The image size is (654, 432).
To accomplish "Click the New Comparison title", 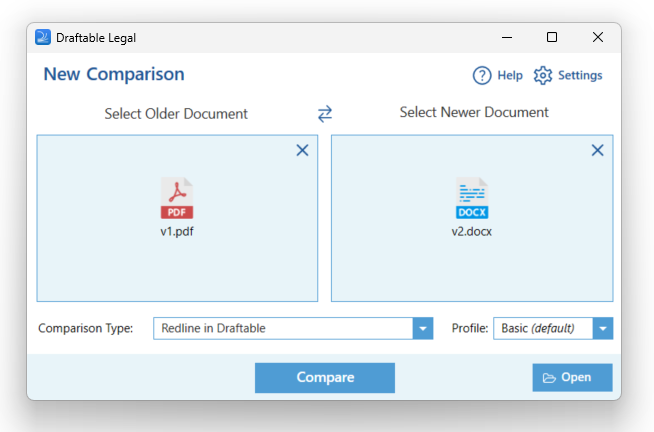I will click(114, 74).
